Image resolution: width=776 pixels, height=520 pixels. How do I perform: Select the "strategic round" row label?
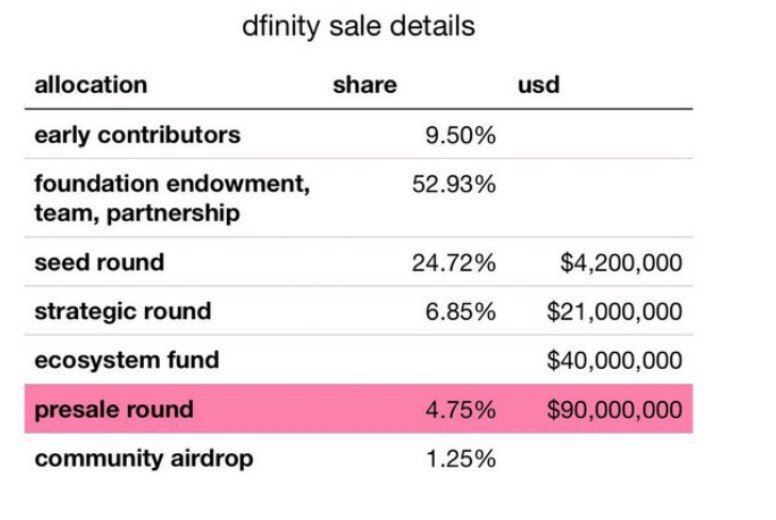(122, 311)
